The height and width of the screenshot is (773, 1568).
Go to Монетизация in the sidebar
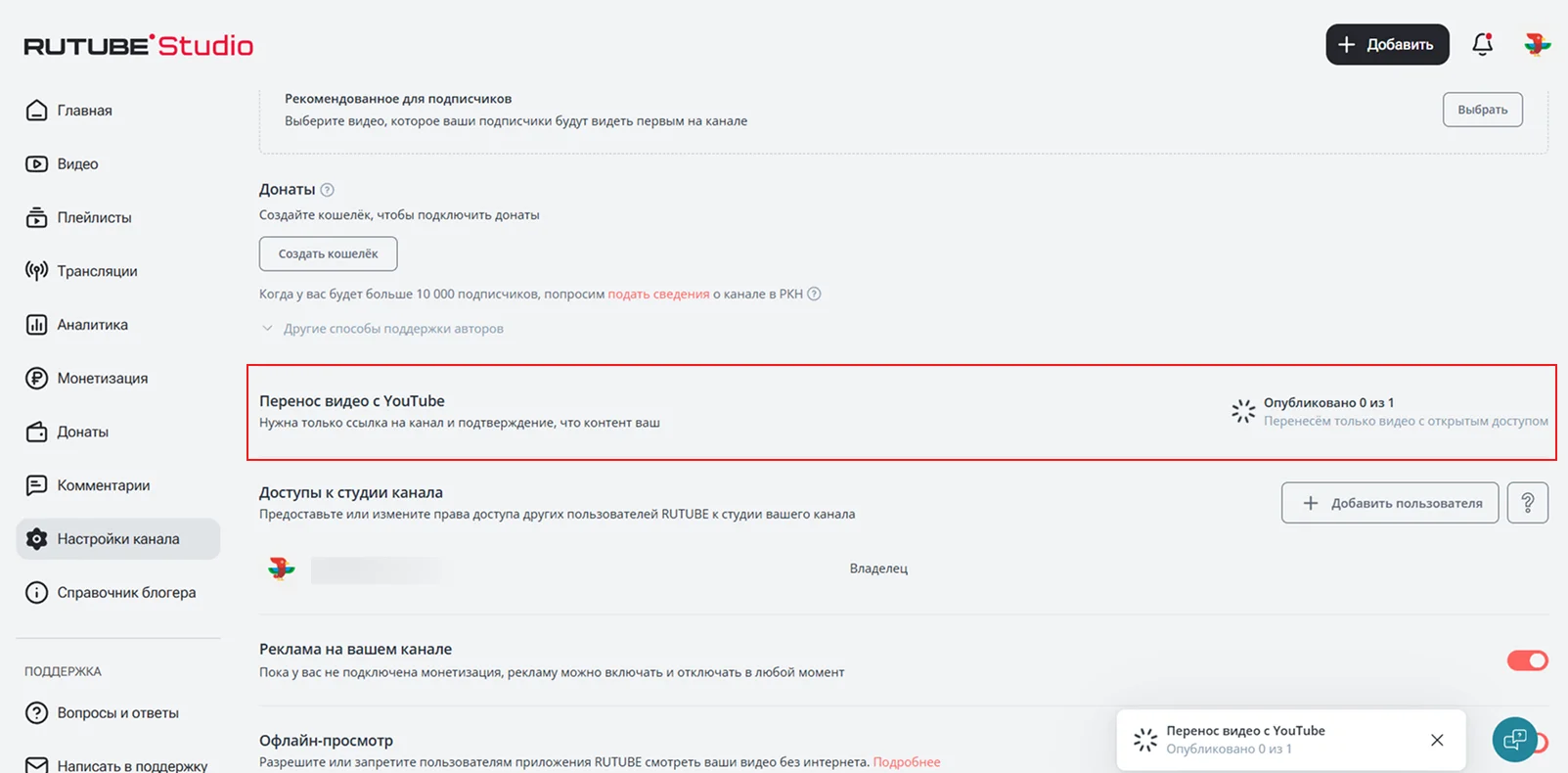[102, 379]
